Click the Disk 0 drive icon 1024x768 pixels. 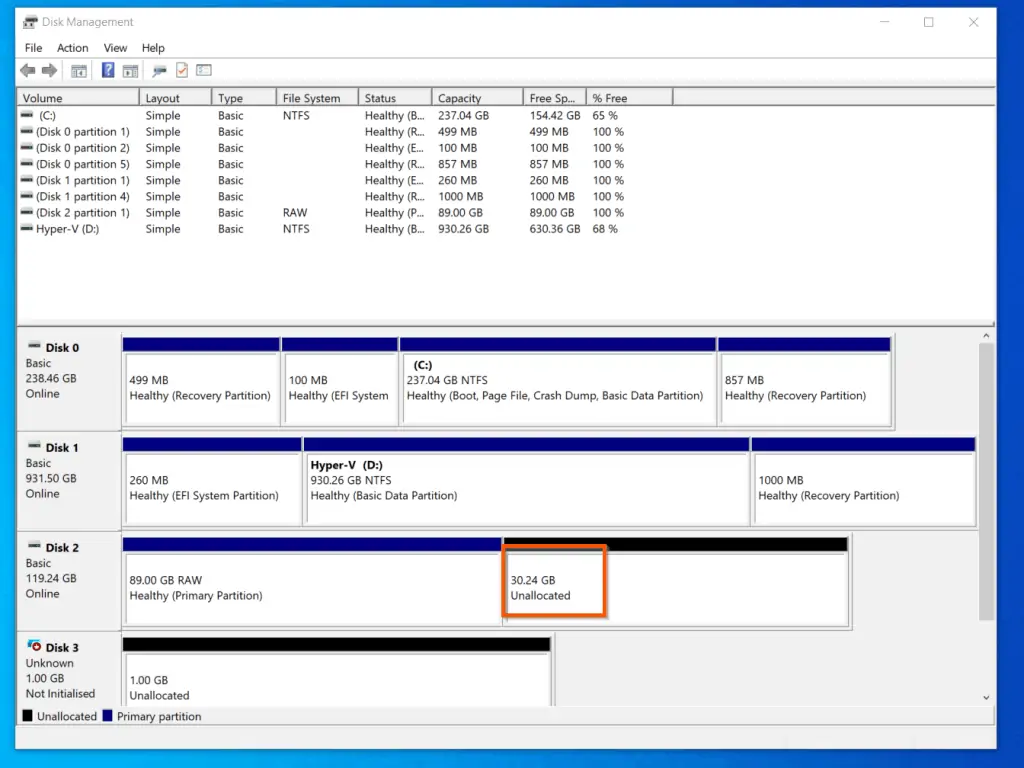pyautogui.click(x=34, y=346)
